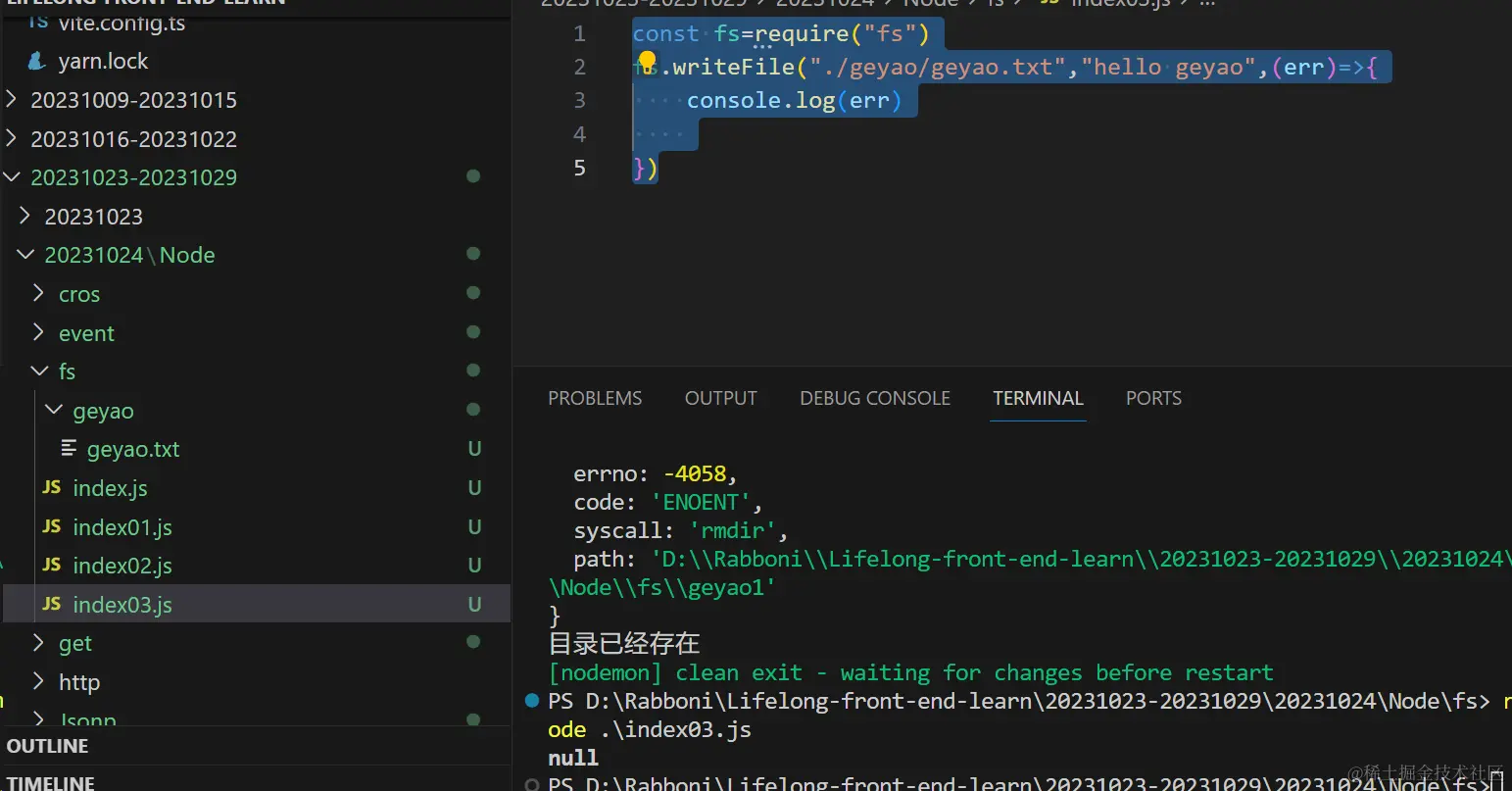Image resolution: width=1512 pixels, height=791 pixels.
Task: Open the DEBUG CONSOLE tab
Action: [875, 398]
